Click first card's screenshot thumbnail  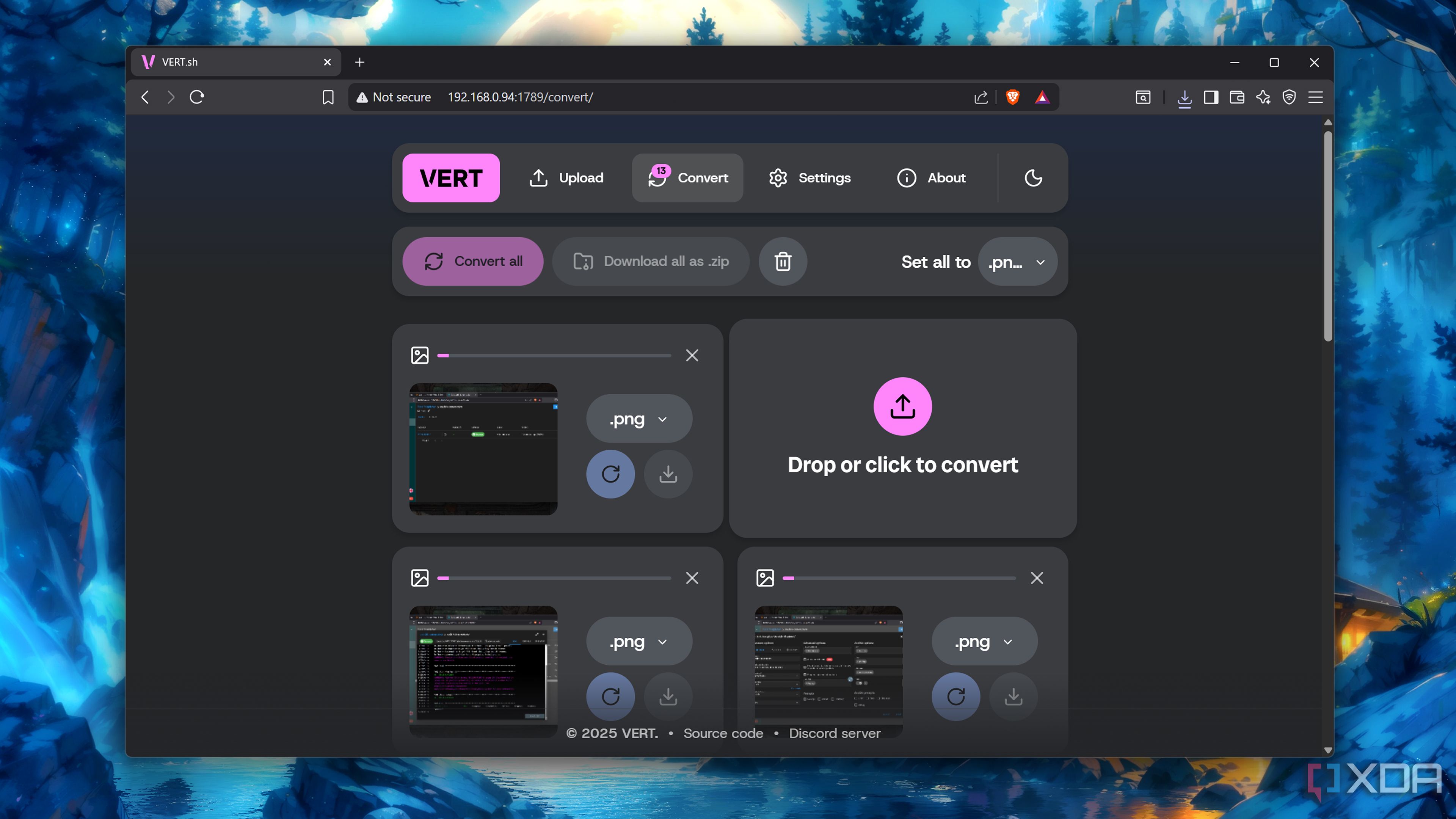[x=483, y=449]
